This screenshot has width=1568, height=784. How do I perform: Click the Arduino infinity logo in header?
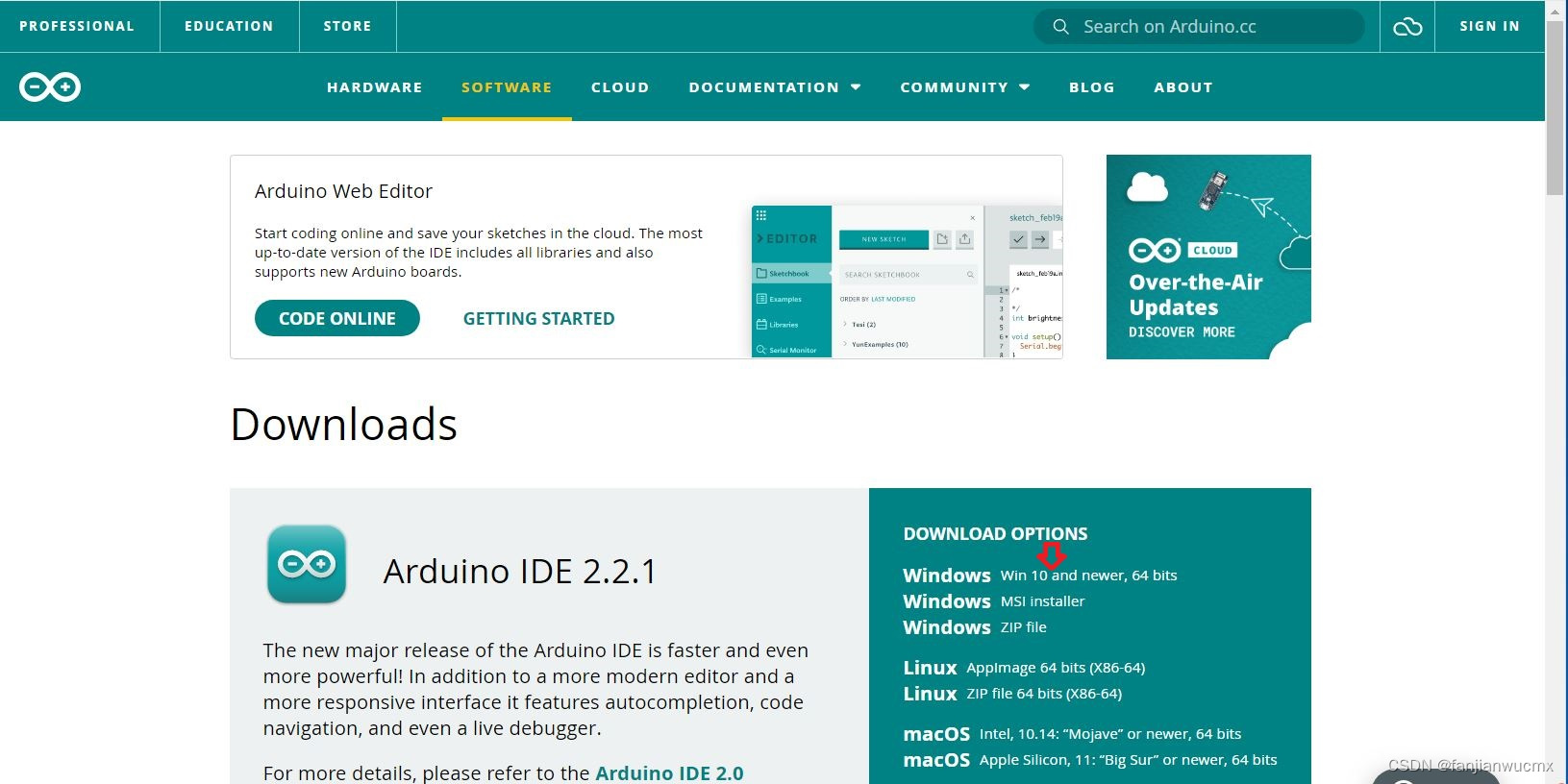50,87
